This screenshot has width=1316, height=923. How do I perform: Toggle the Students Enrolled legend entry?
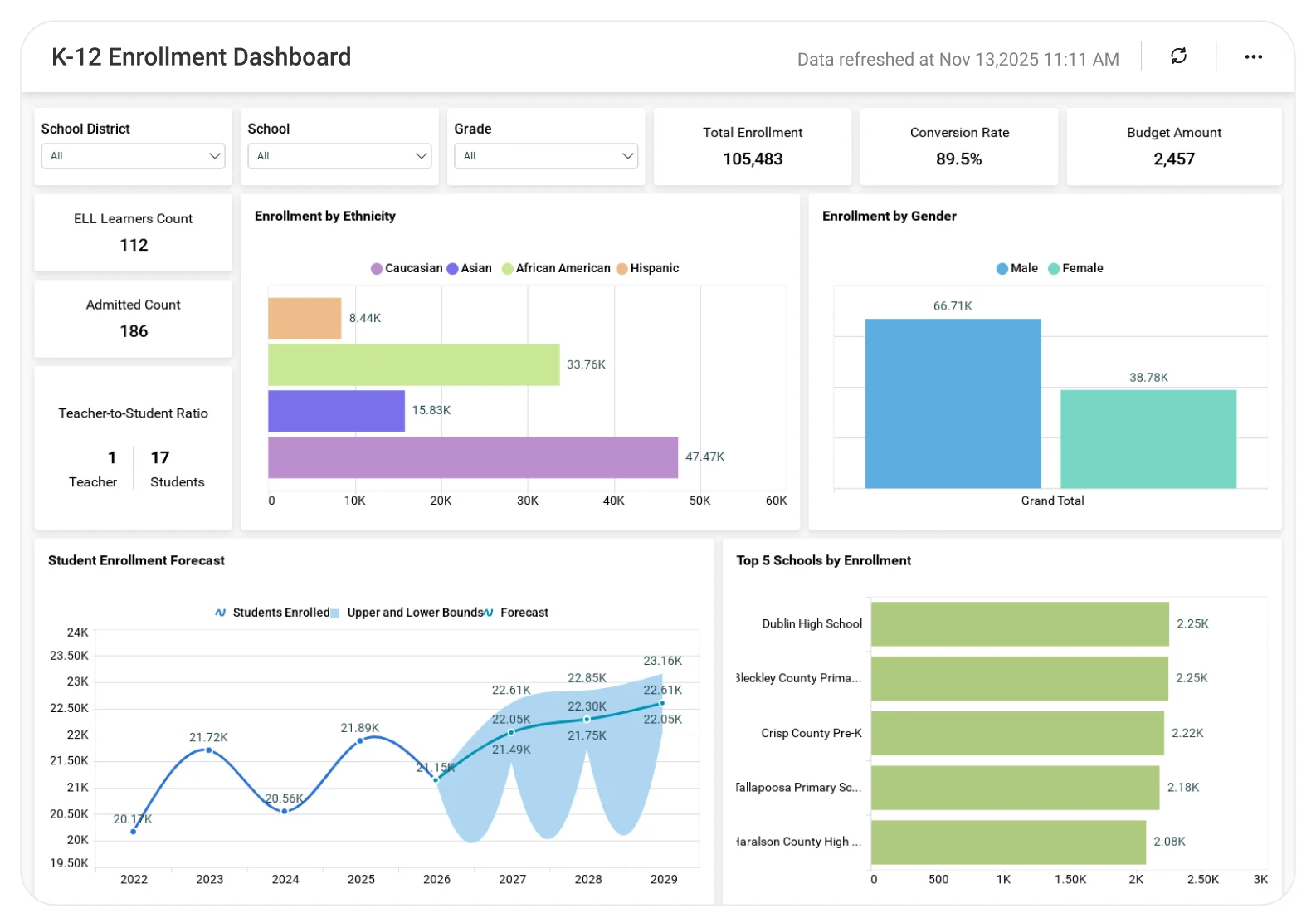(272, 613)
